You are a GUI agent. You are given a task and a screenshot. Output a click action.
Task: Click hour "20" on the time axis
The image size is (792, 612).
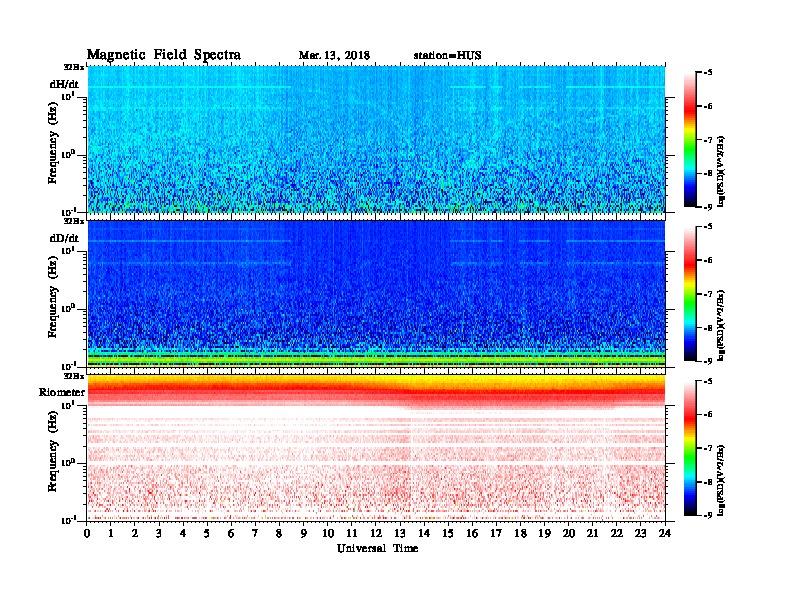pyautogui.click(x=568, y=533)
